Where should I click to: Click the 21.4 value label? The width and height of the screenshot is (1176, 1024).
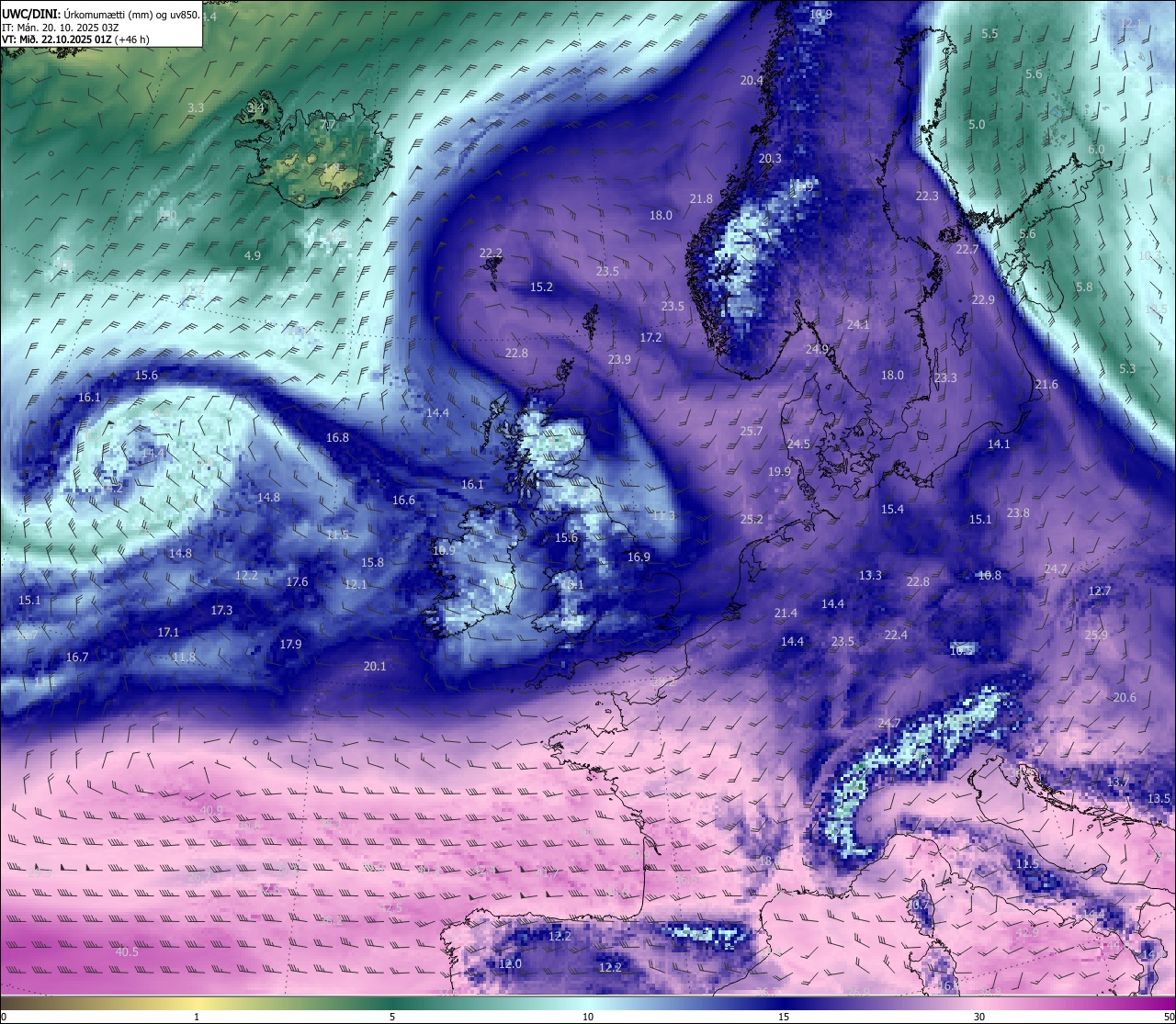point(786,613)
